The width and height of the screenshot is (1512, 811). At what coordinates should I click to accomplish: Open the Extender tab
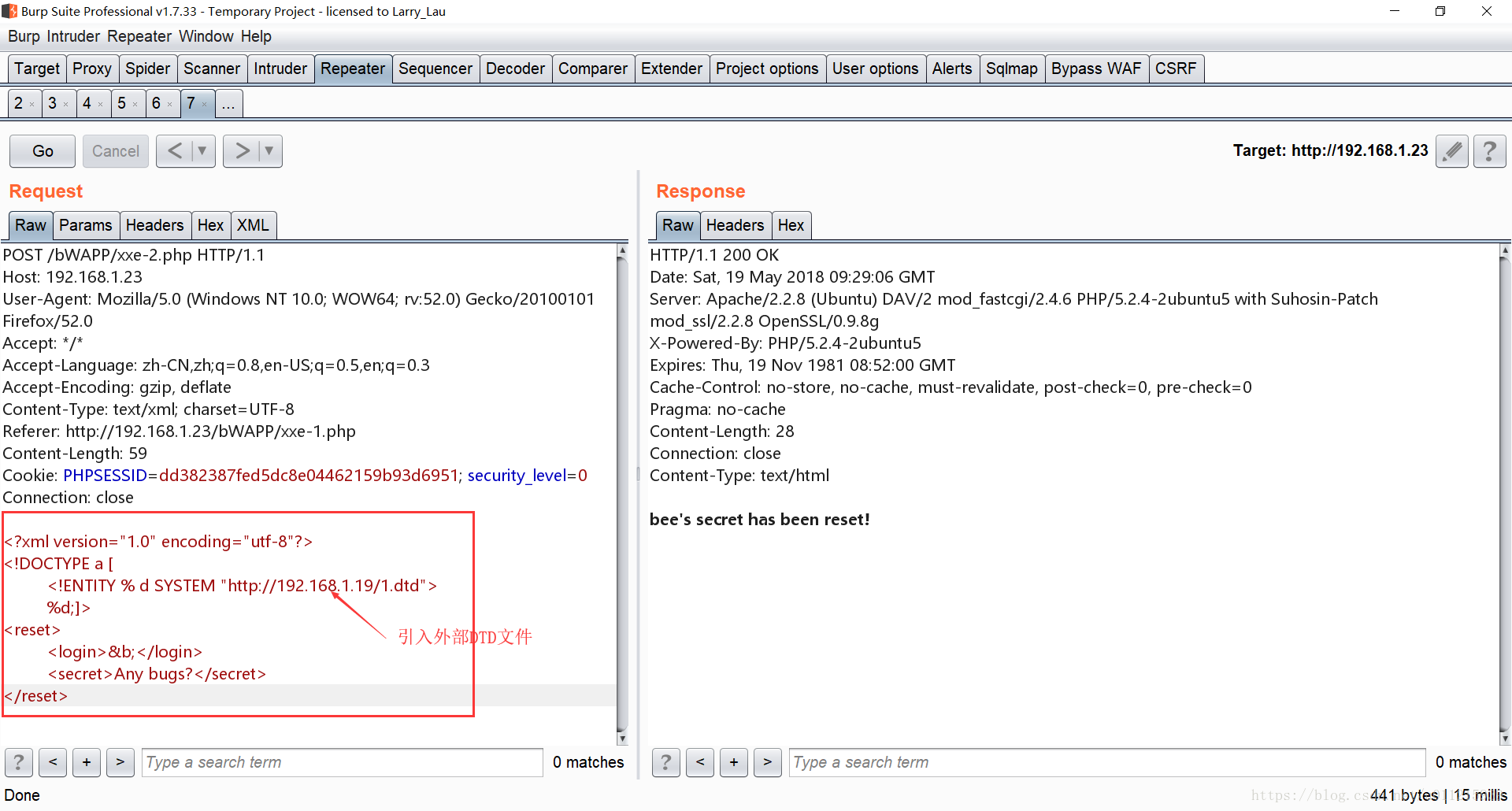point(672,69)
